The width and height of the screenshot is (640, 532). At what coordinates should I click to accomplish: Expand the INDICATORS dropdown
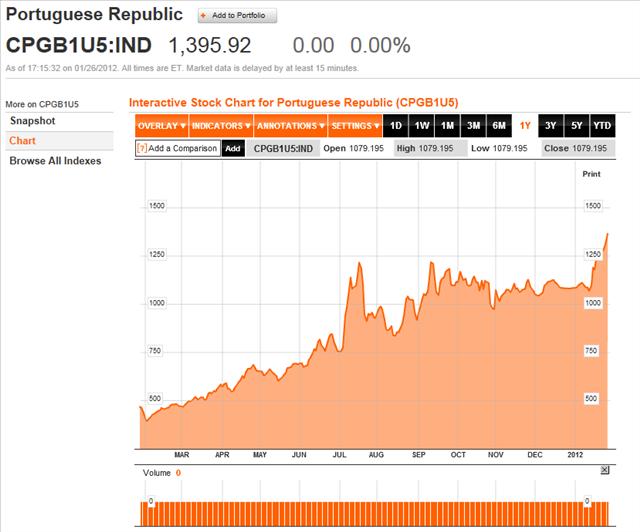pos(221,126)
